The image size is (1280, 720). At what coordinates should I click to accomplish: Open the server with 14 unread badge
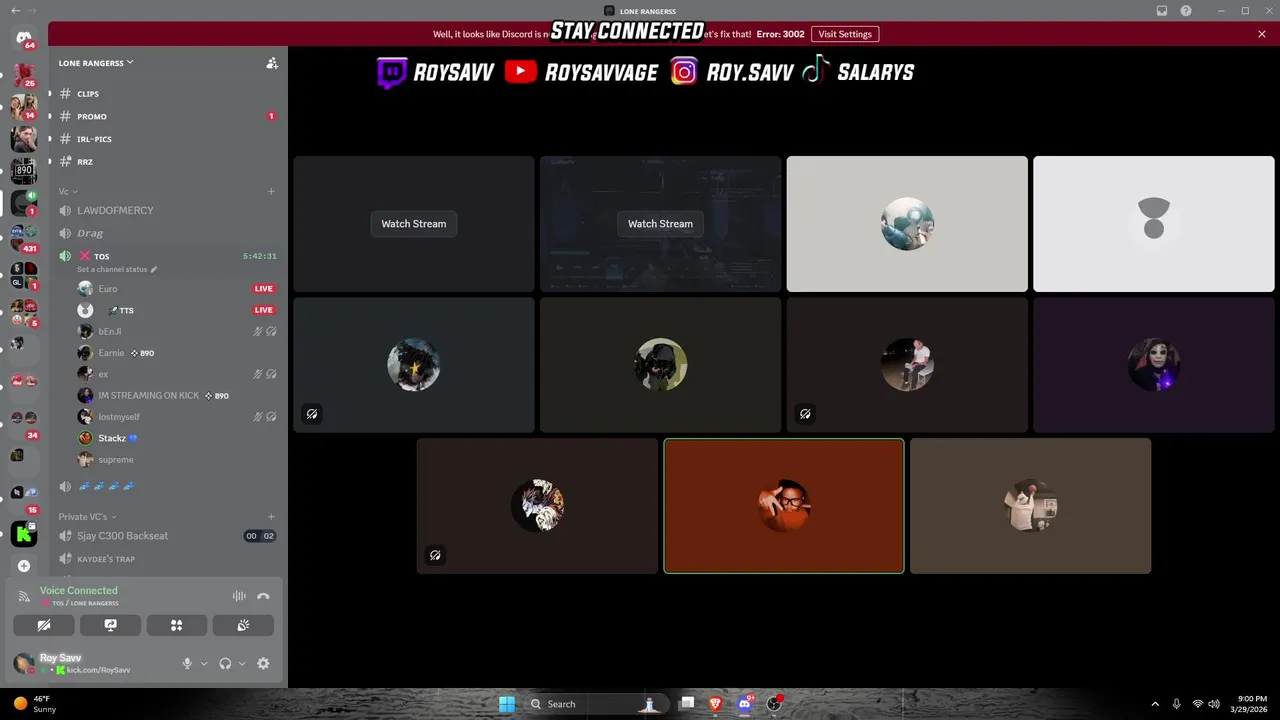click(24, 106)
